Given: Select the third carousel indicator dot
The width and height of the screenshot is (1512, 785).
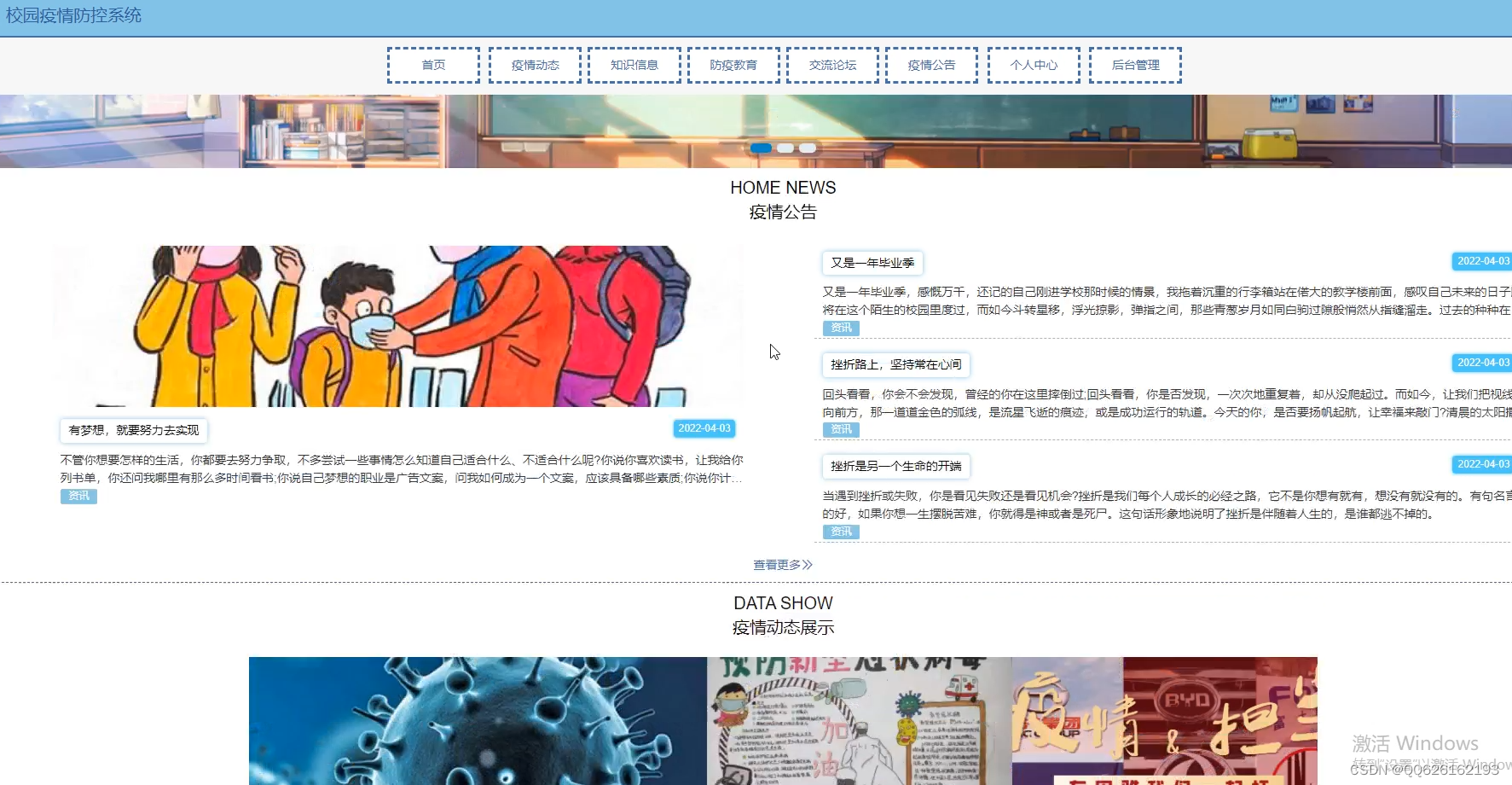Looking at the screenshot, I should [x=808, y=148].
